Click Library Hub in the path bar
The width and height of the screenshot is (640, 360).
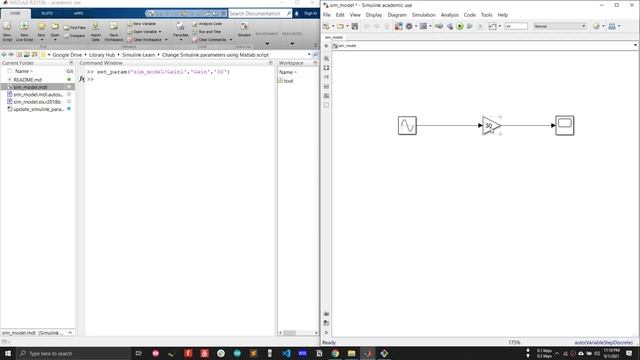(102, 55)
